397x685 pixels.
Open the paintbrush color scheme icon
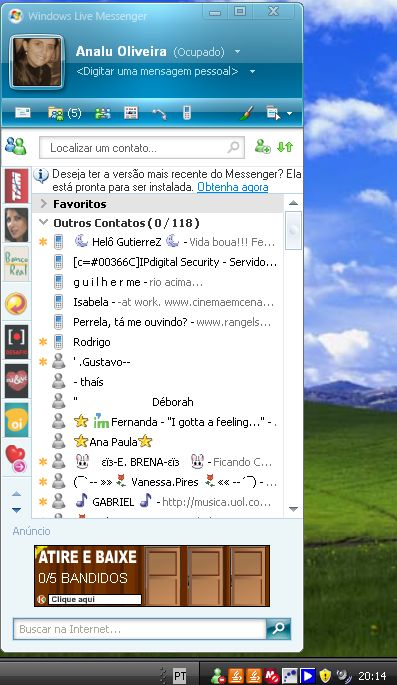(x=247, y=114)
